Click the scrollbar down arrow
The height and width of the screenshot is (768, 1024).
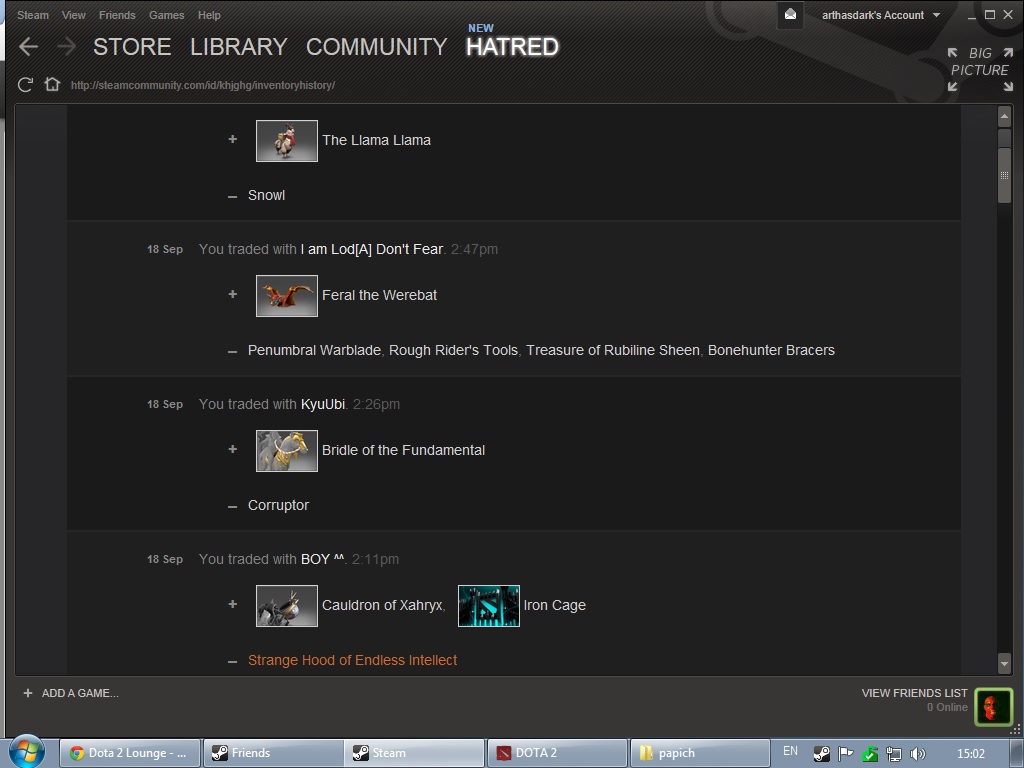point(1004,664)
